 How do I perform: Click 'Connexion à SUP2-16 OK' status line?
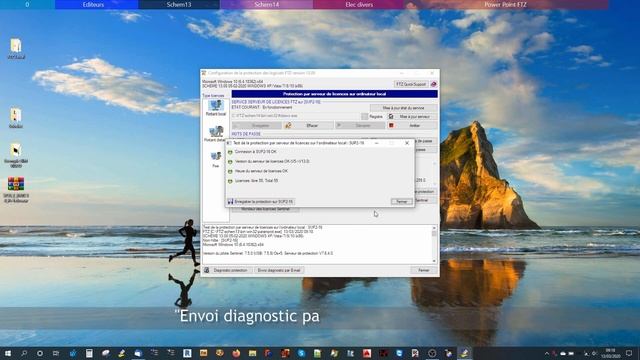click(256, 152)
